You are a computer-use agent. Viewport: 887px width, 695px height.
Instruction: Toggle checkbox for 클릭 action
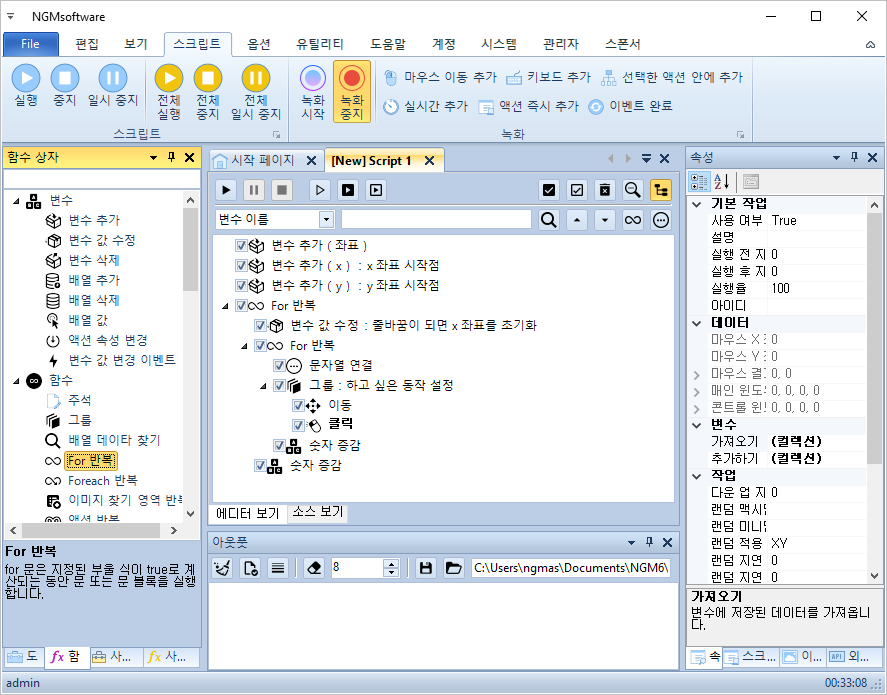point(299,425)
